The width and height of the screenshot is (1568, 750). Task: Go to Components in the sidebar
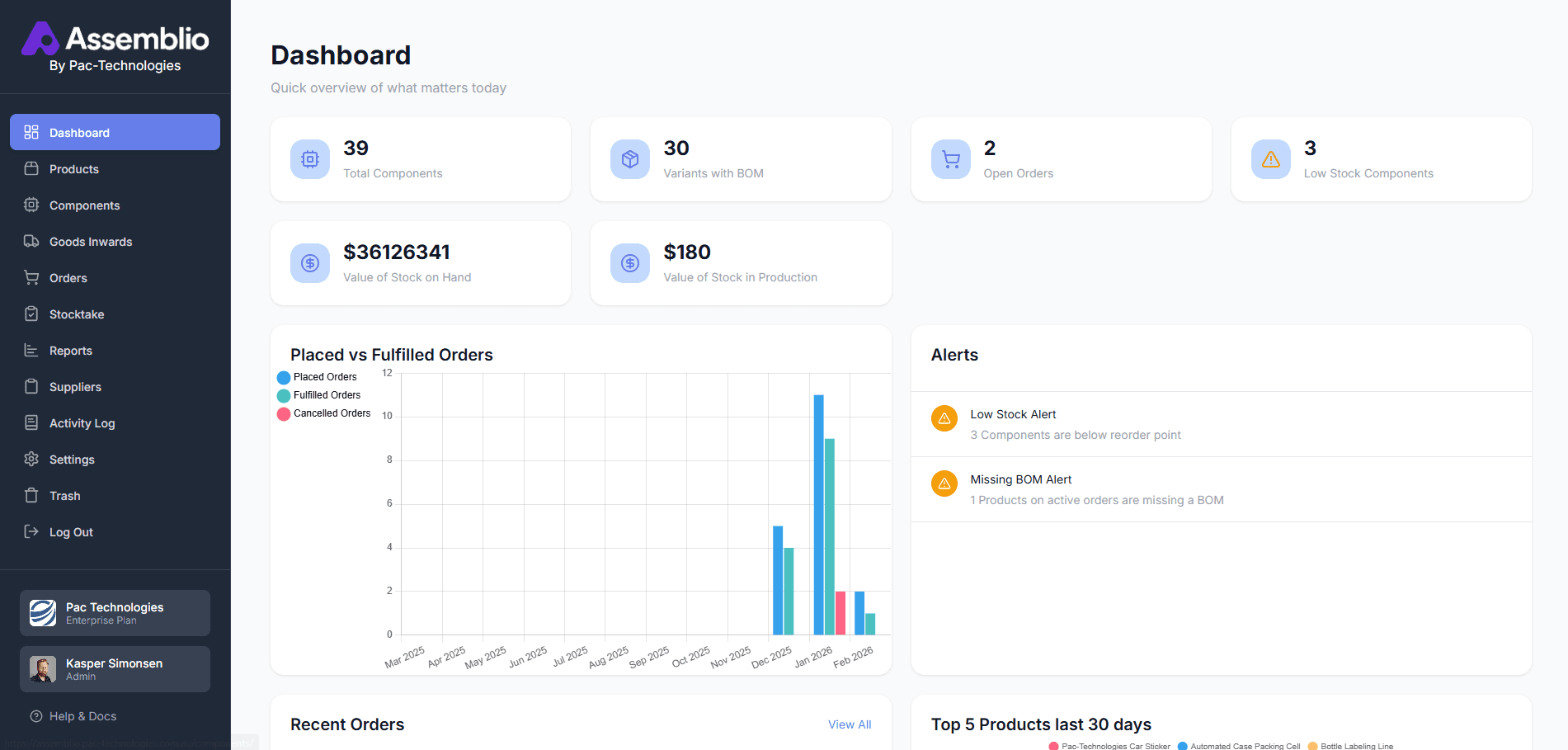tap(115, 205)
